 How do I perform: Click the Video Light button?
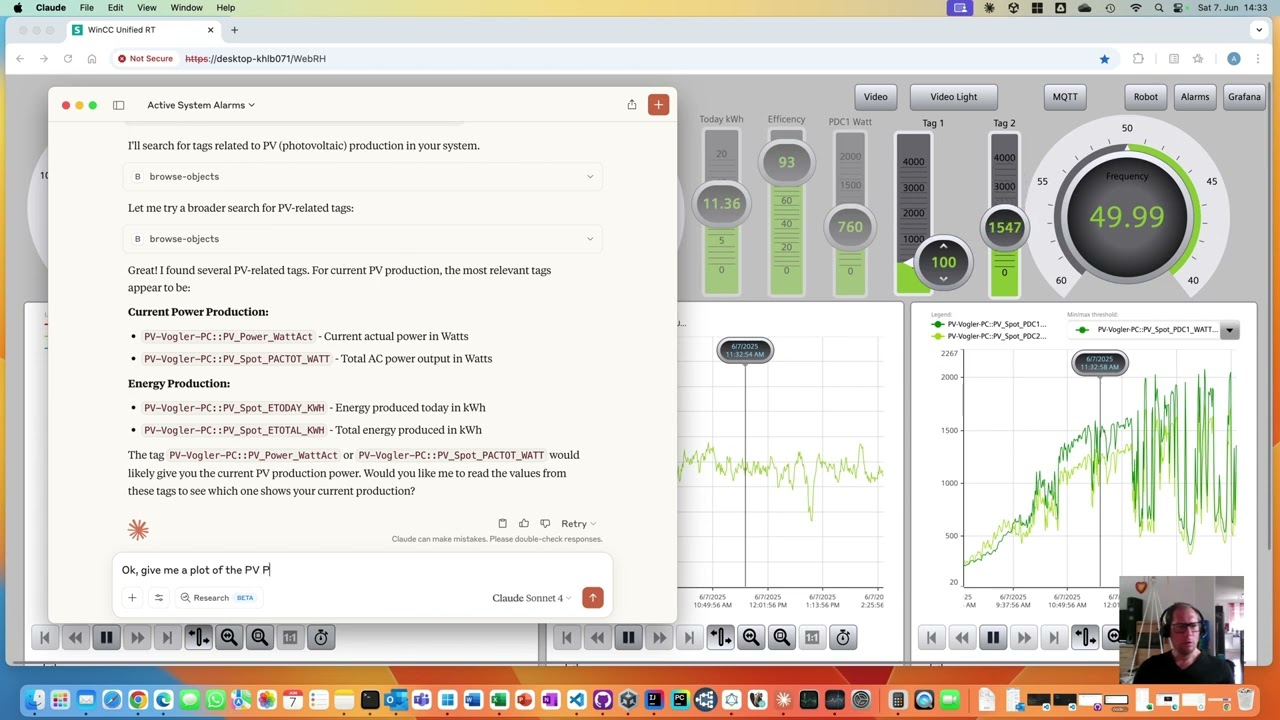[x=954, y=97]
